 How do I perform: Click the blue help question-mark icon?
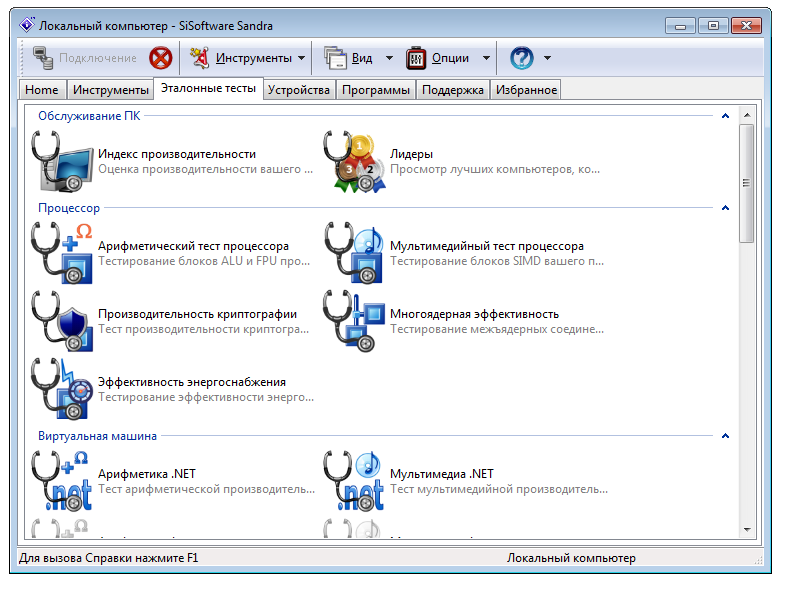tap(522, 58)
